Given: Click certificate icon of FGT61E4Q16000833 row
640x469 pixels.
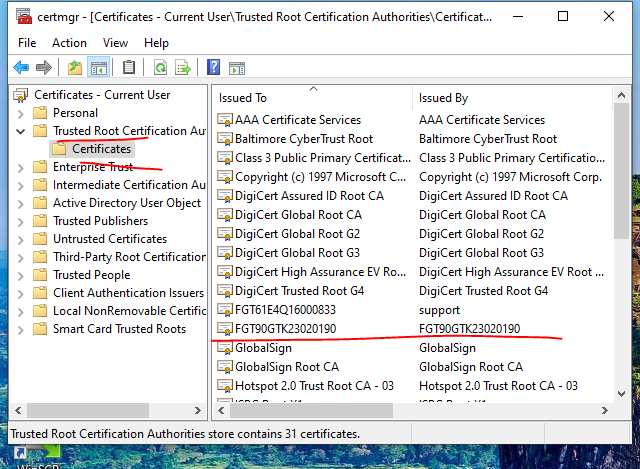Looking at the screenshot, I should coord(225,310).
